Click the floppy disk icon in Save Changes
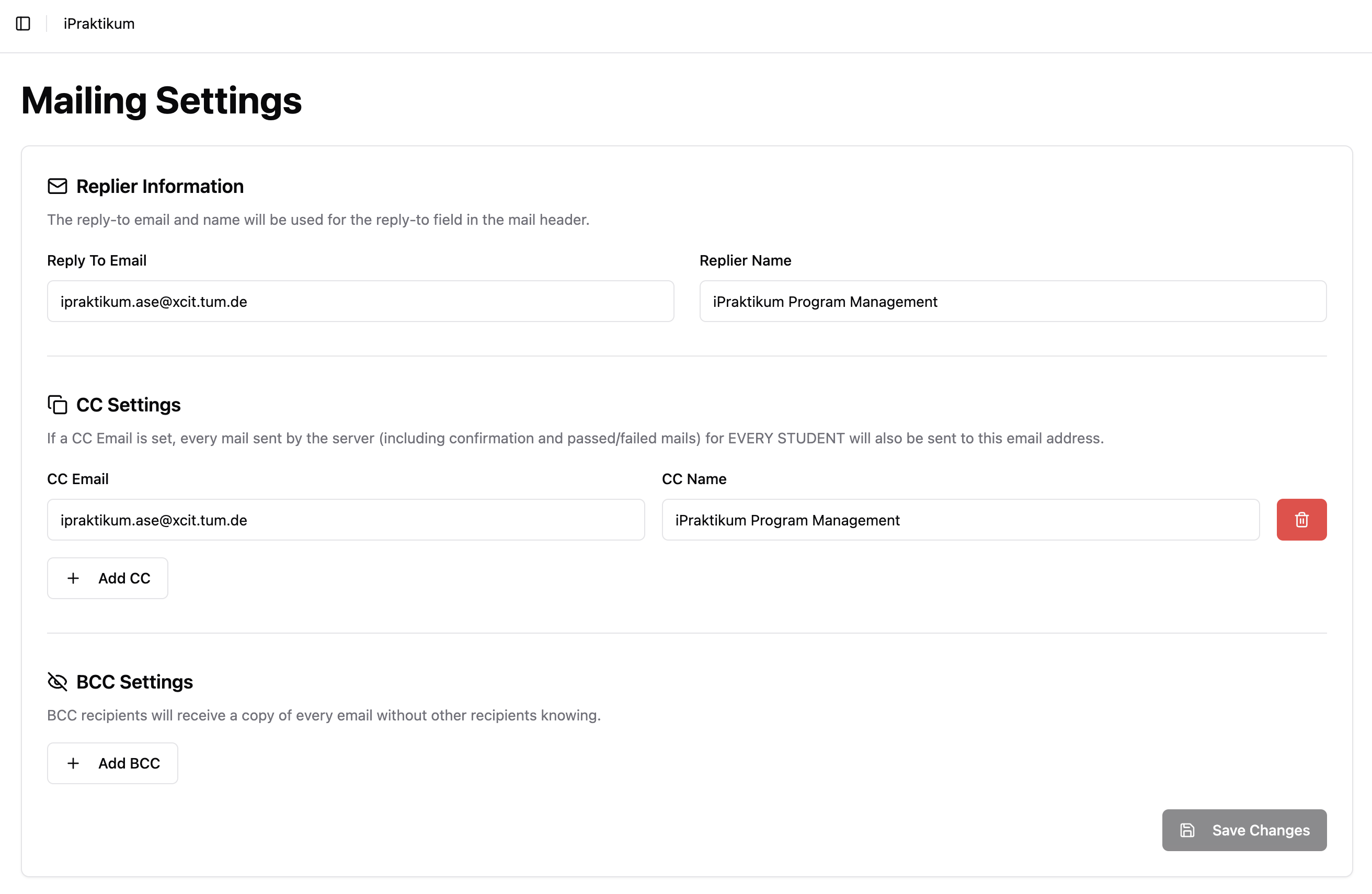Image resolution: width=1372 pixels, height=894 pixels. coord(1187,830)
